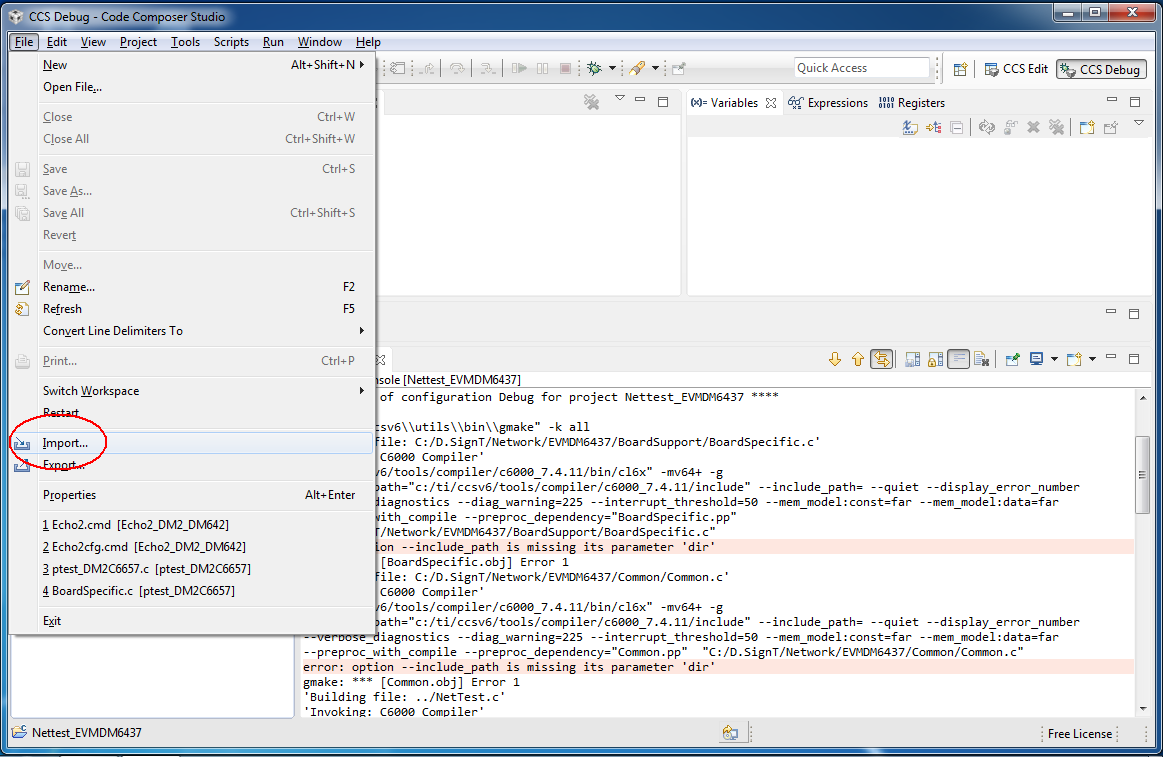The width and height of the screenshot is (1163, 757).
Task: Select the Registers tab
Action: click(x=912, y=103)
